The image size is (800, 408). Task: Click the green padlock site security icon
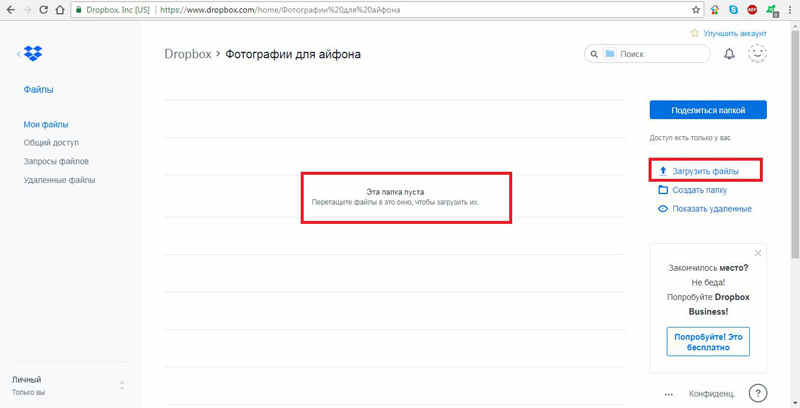pos(78,10)
